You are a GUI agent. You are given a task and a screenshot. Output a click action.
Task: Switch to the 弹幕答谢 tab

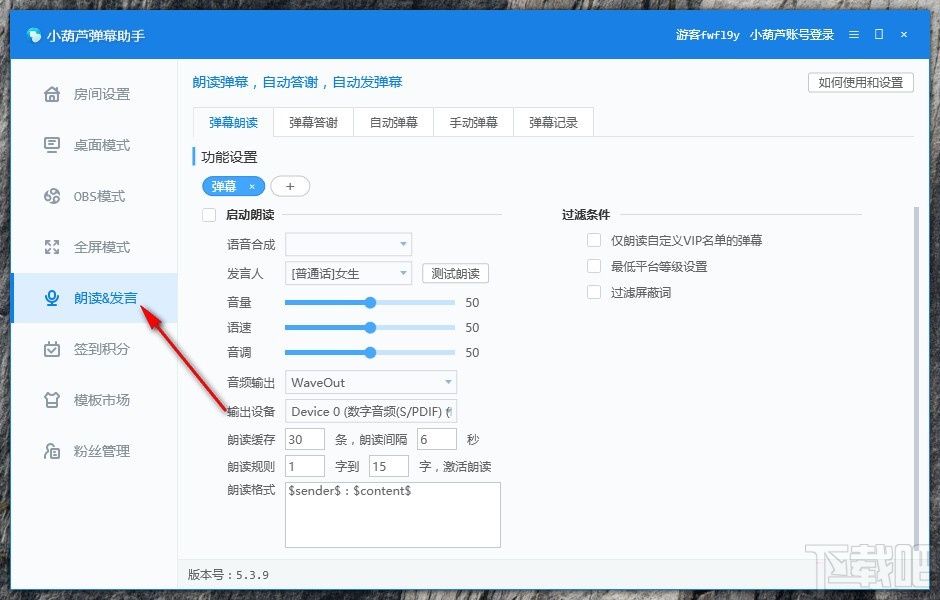coord(312,121)
